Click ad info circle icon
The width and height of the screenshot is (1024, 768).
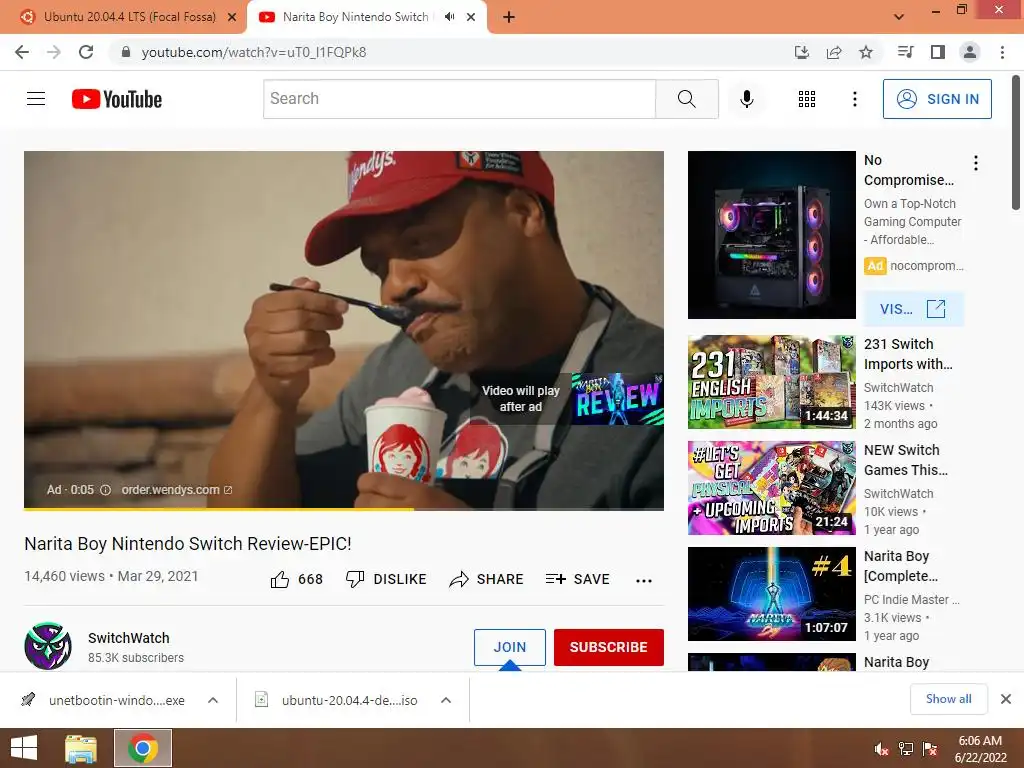coord(105,490)
